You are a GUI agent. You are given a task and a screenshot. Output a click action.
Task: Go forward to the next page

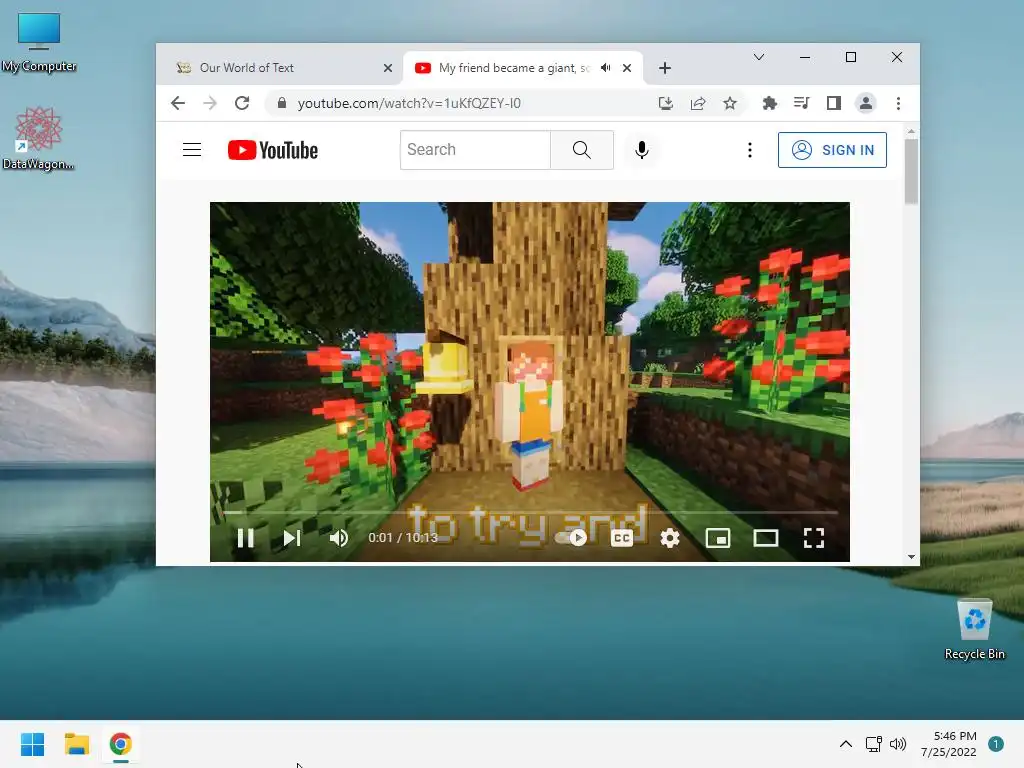210,103
